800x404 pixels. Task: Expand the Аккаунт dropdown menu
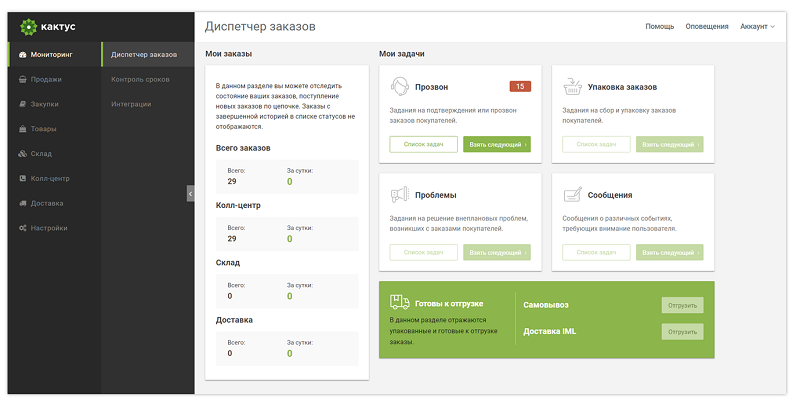click(x=757, y=27)
